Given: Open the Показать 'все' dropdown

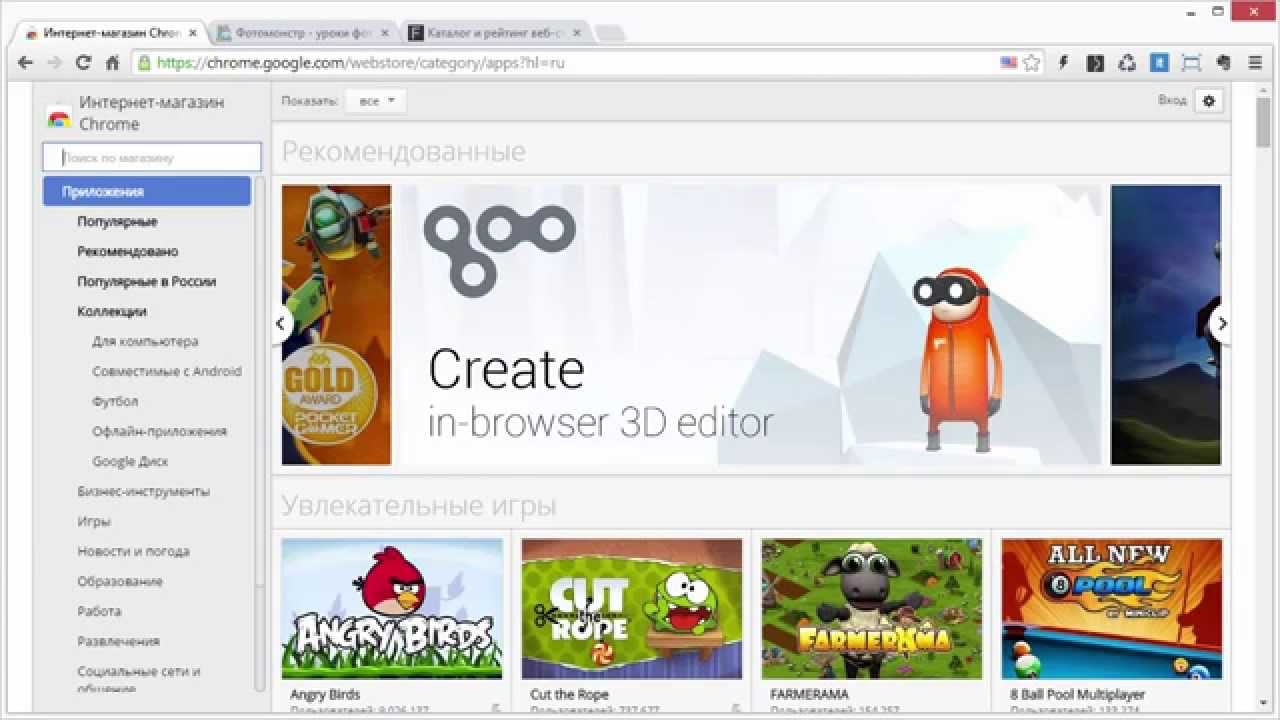Looking at the screenshot, I should 376,101.
